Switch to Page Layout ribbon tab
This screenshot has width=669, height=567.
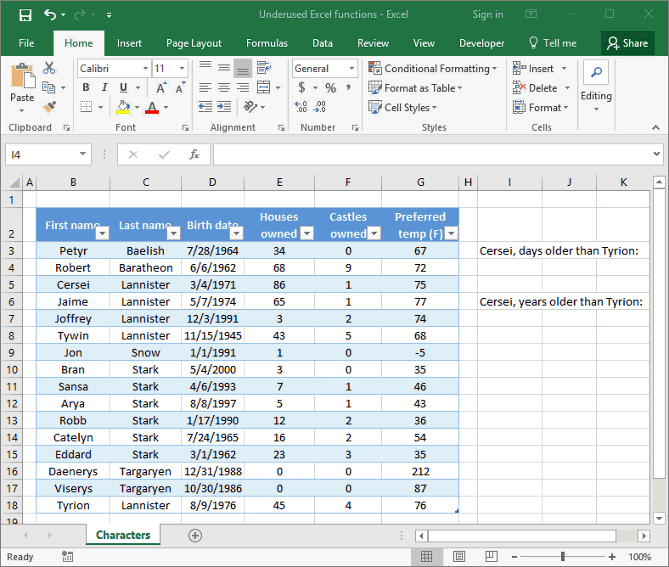[194, 43]
